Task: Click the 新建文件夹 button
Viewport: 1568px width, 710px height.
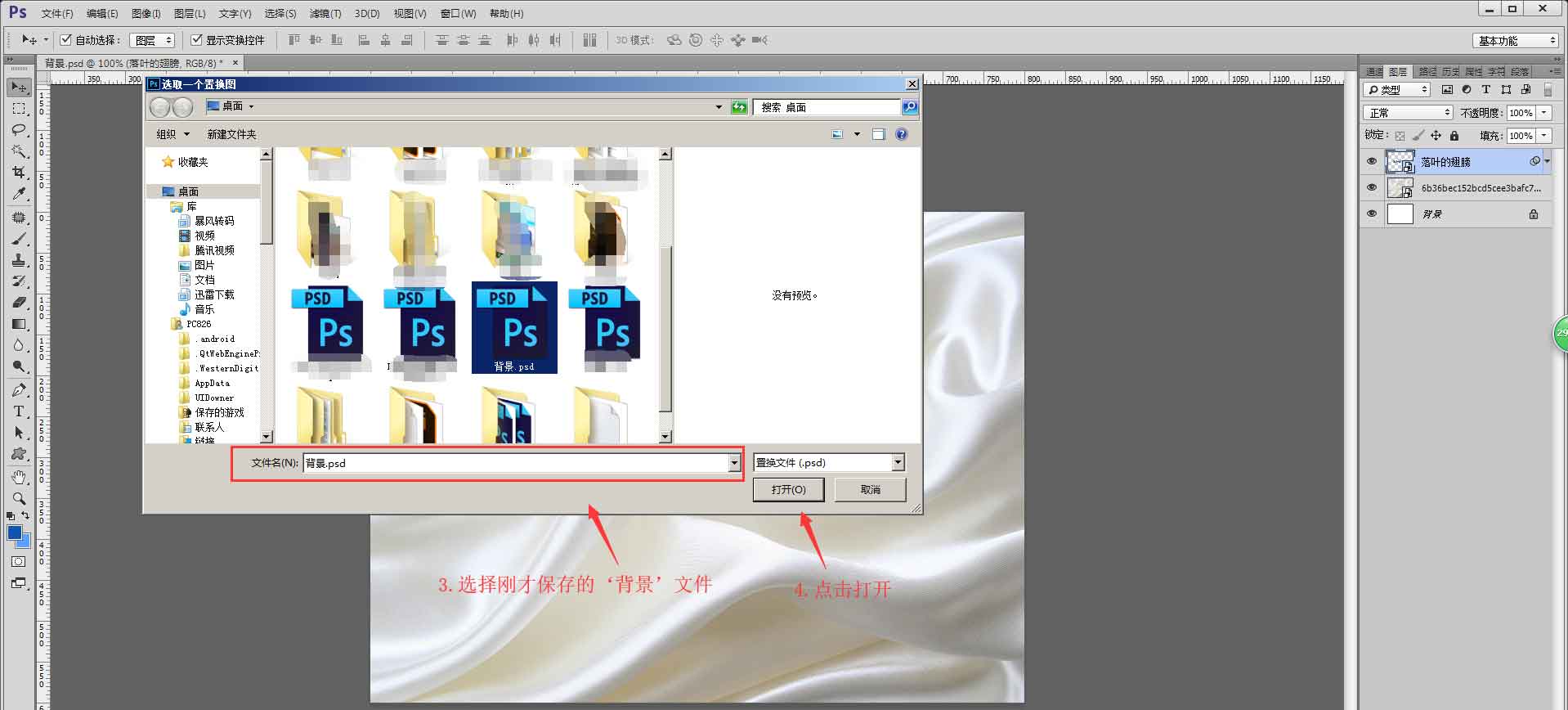Action: (231, 134)
